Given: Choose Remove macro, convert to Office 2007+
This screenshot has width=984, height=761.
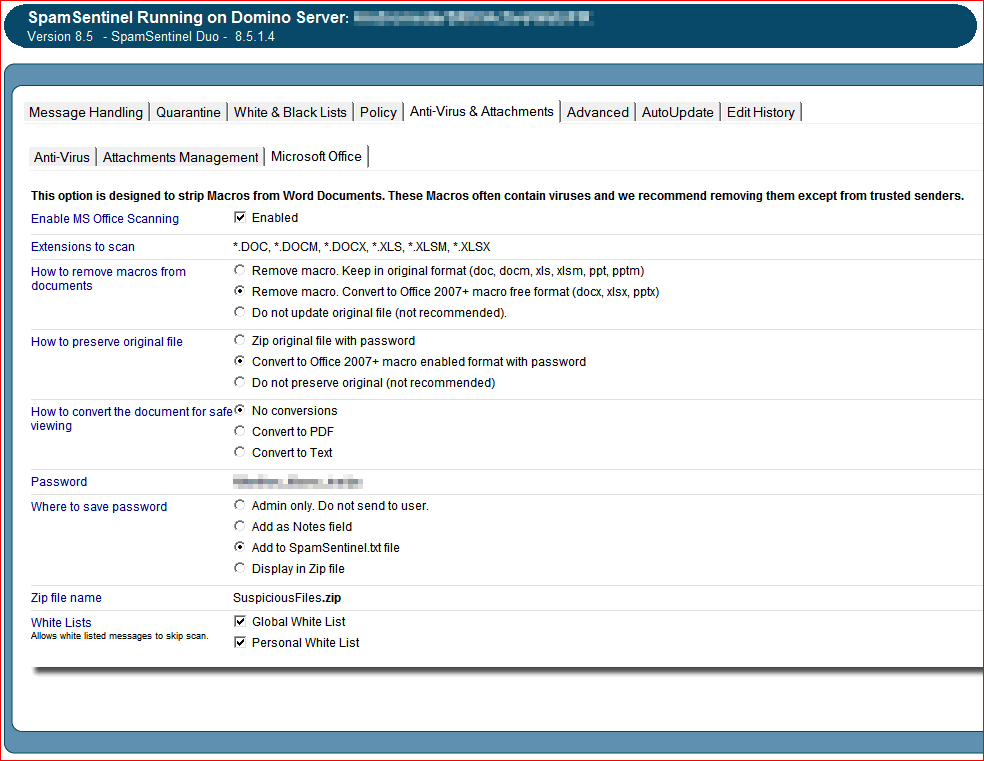Looking at the screenshot, I should [239, 291].
